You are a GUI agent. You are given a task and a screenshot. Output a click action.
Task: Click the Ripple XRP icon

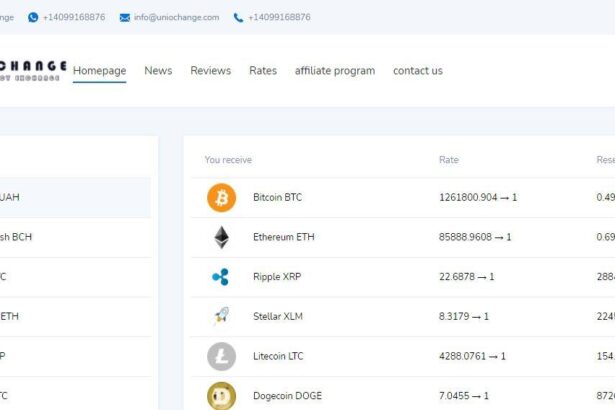click(x=220, y=277)
